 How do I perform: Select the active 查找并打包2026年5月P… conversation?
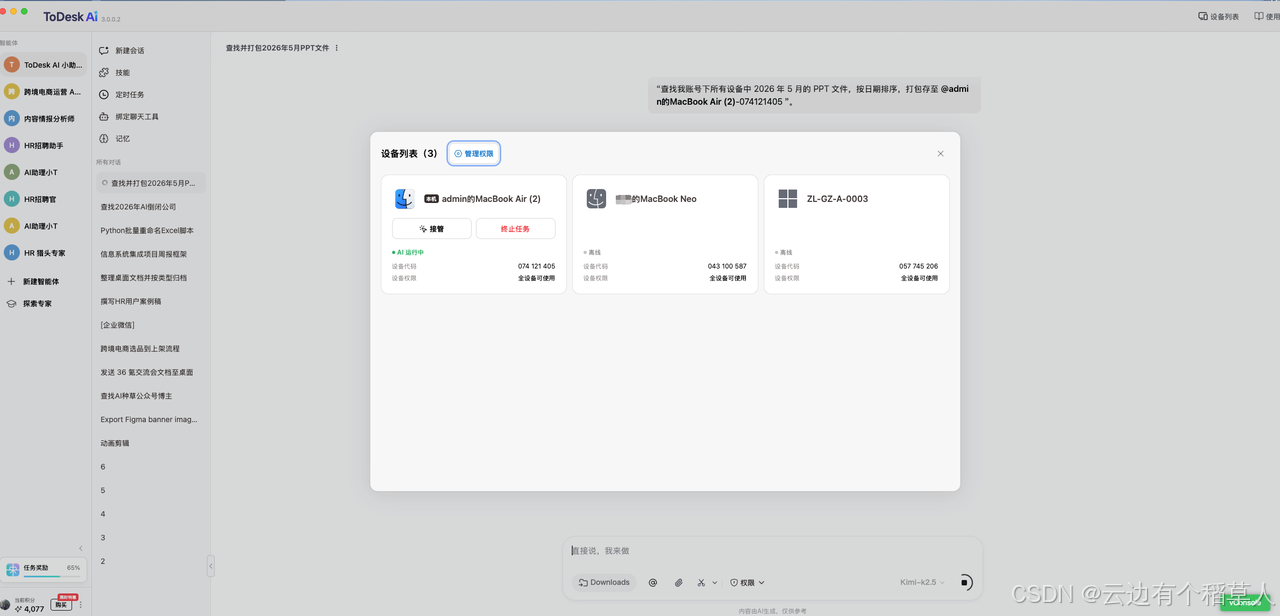[x=152, y=183]
